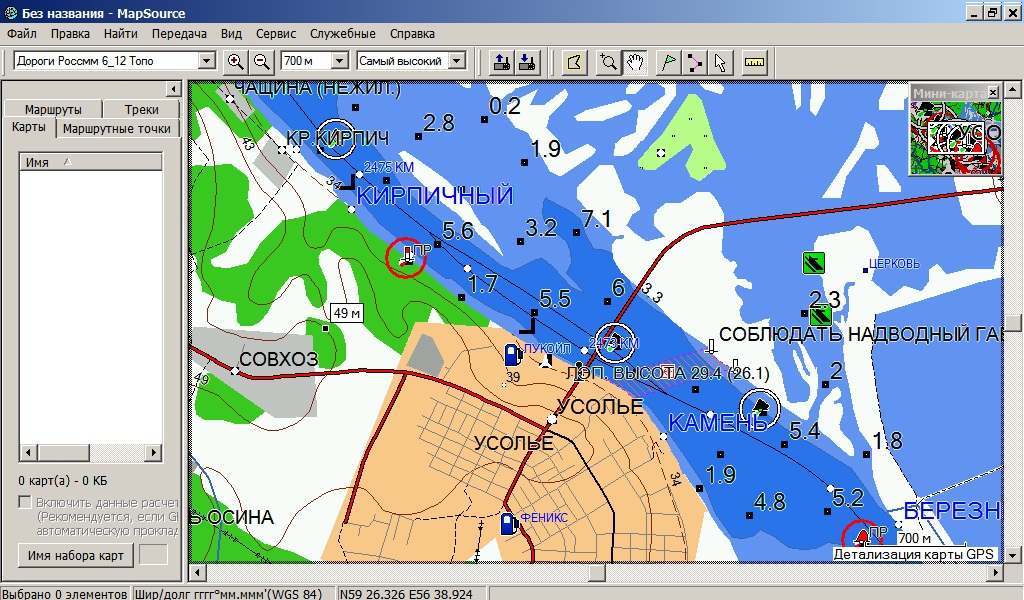Open the Сервис menu
Image resolution: width=1024 pixels, height=600 pixels.
276,34
